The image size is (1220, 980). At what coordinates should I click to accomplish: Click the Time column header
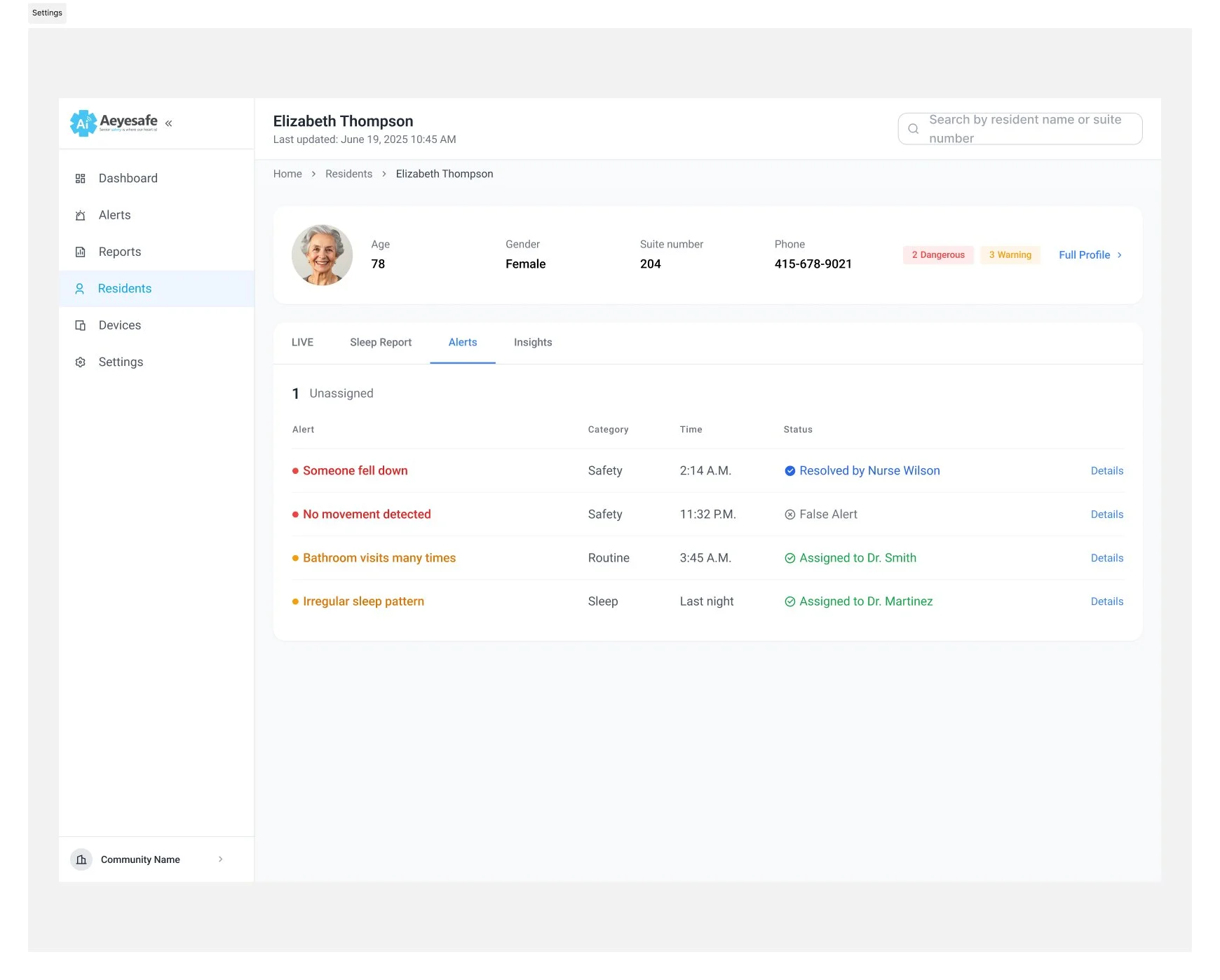pyautogui.click(x=691, y=430)
